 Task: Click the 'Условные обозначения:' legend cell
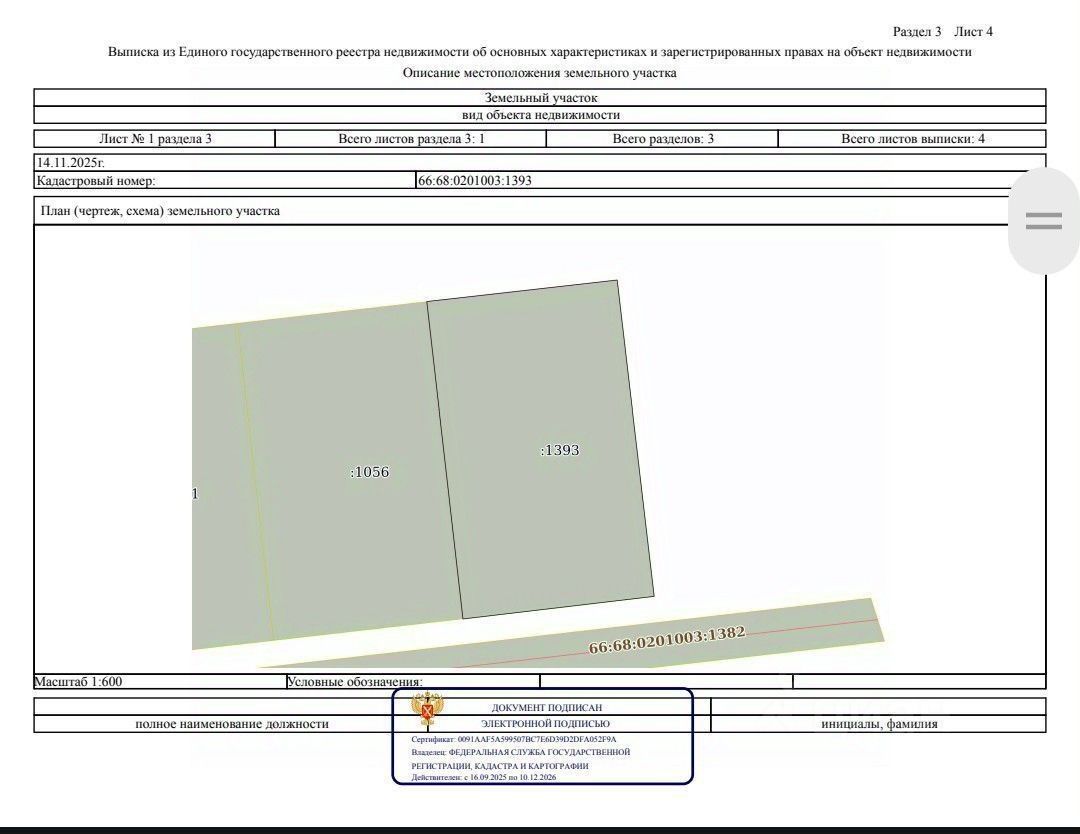coord(355,682)
